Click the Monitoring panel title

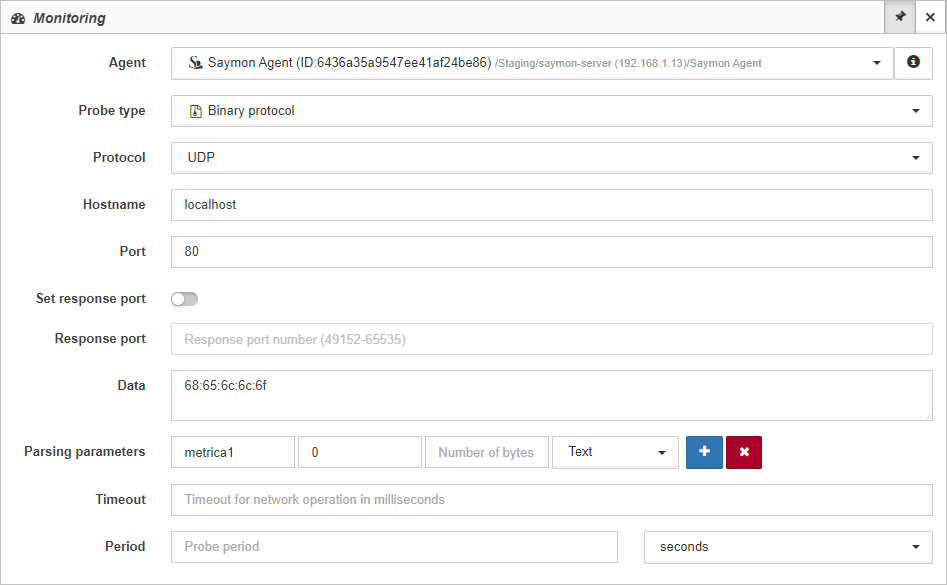(69, 18)
